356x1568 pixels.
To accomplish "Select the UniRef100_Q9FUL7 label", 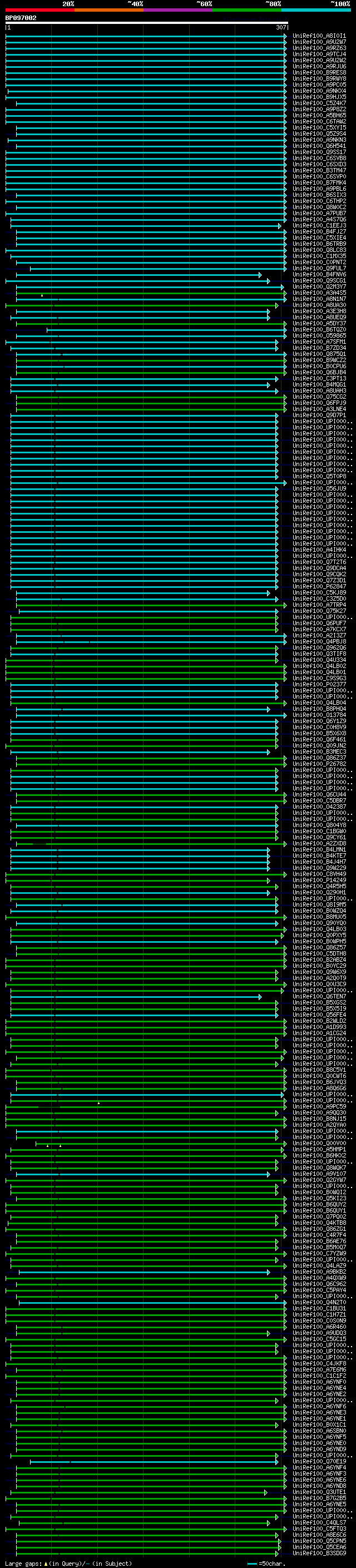I will pyautogui.click(x=319, y=269).
